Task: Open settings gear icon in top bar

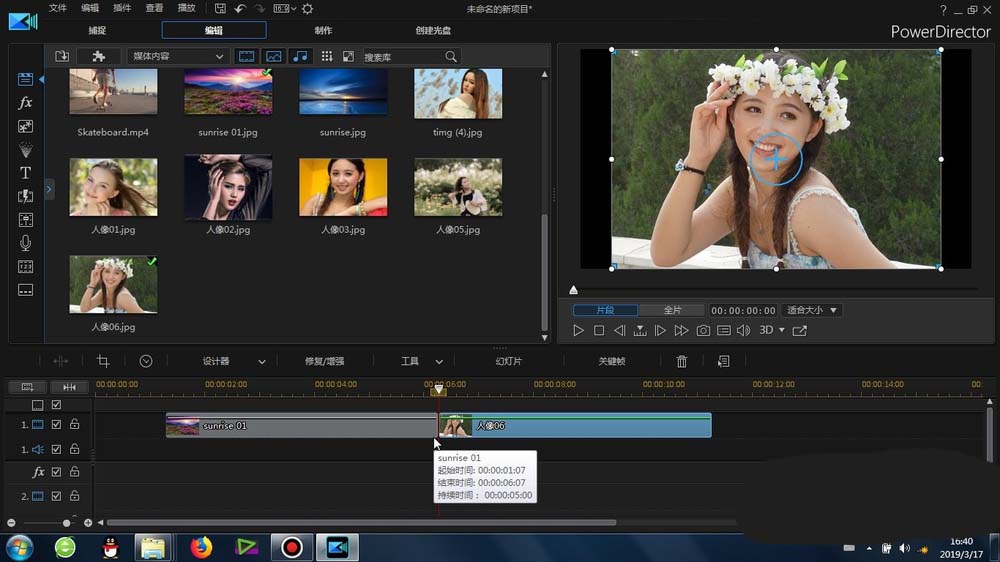Action: tap(307, 9)
